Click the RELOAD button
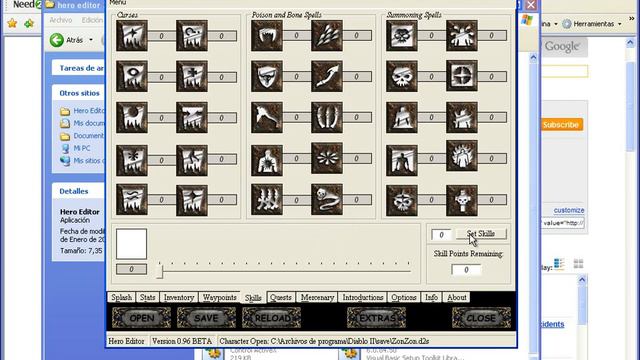 coord(271,318)
